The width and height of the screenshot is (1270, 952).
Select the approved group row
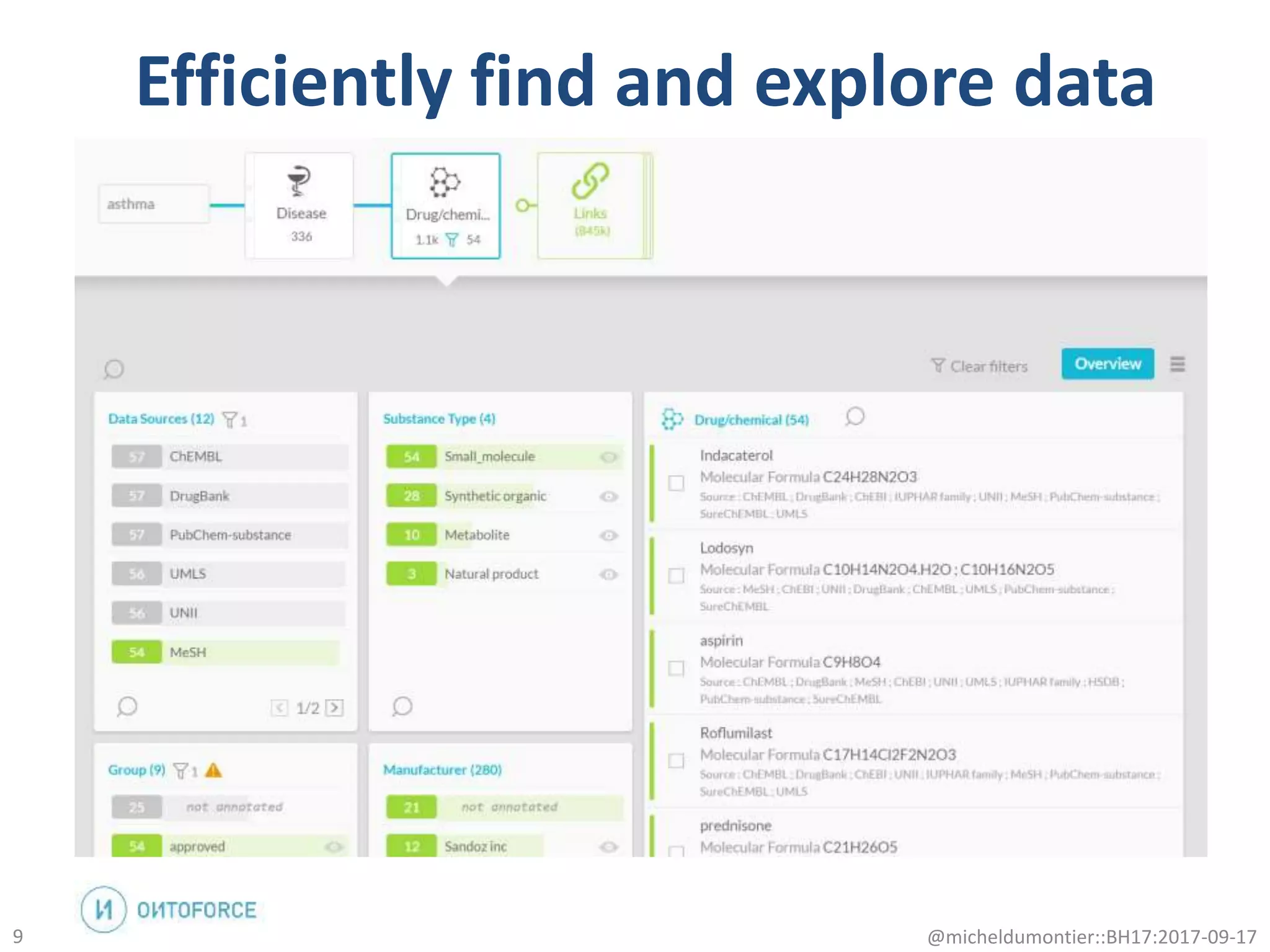[x=229, y=846]
